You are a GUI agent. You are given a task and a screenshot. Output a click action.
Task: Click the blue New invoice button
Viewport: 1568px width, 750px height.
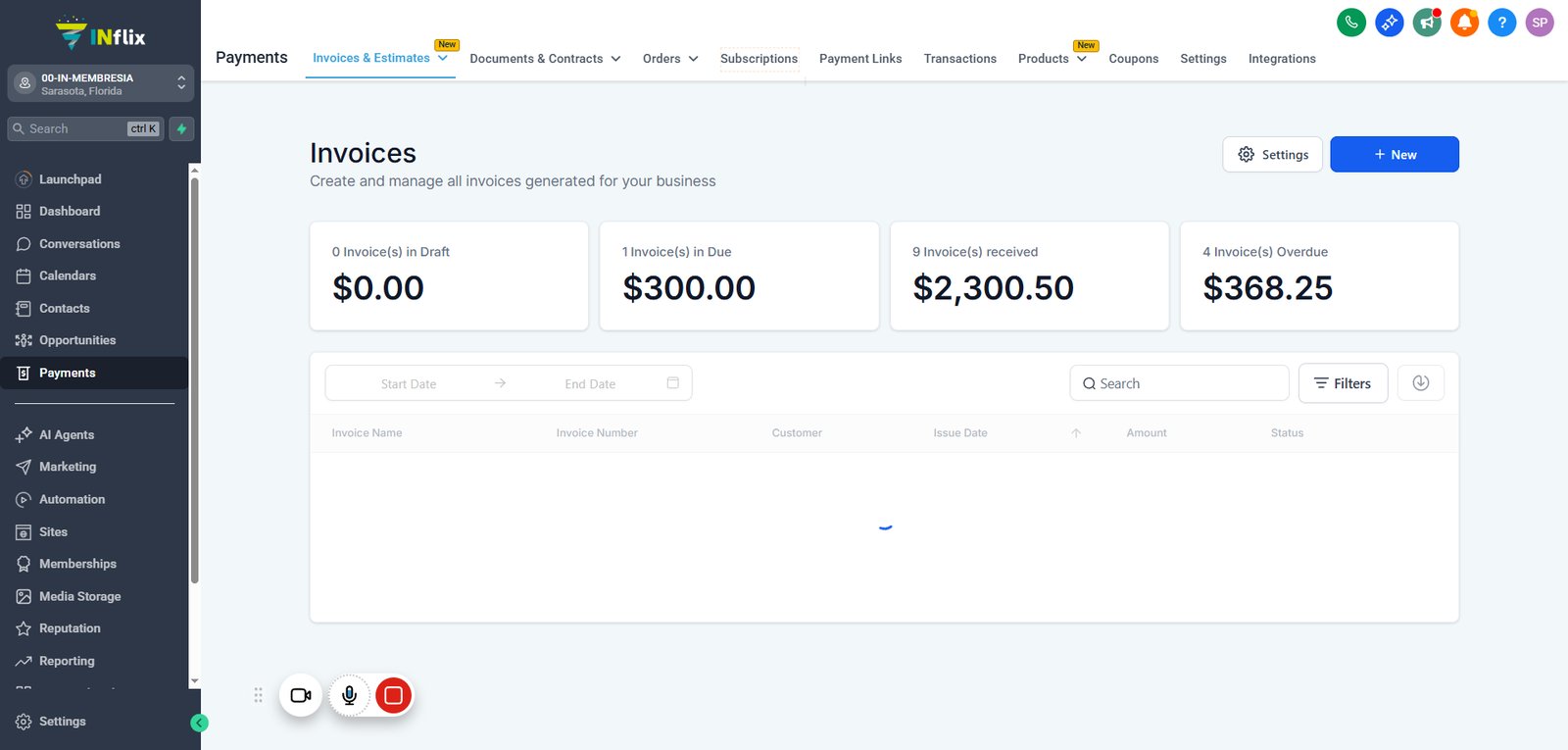coord(1395,154)
